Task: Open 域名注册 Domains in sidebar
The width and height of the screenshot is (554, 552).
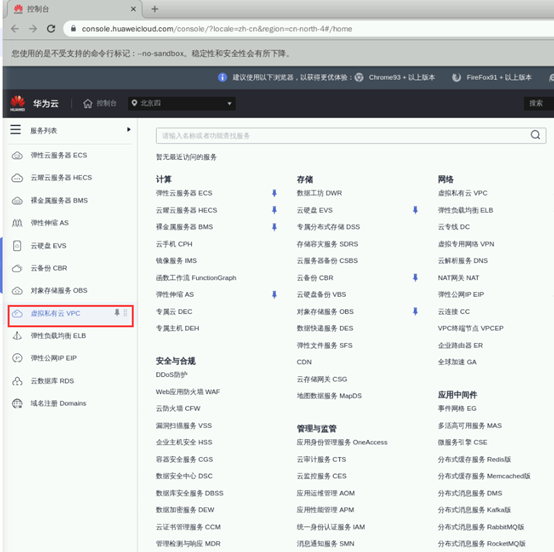Action: [x=58, y=403]
